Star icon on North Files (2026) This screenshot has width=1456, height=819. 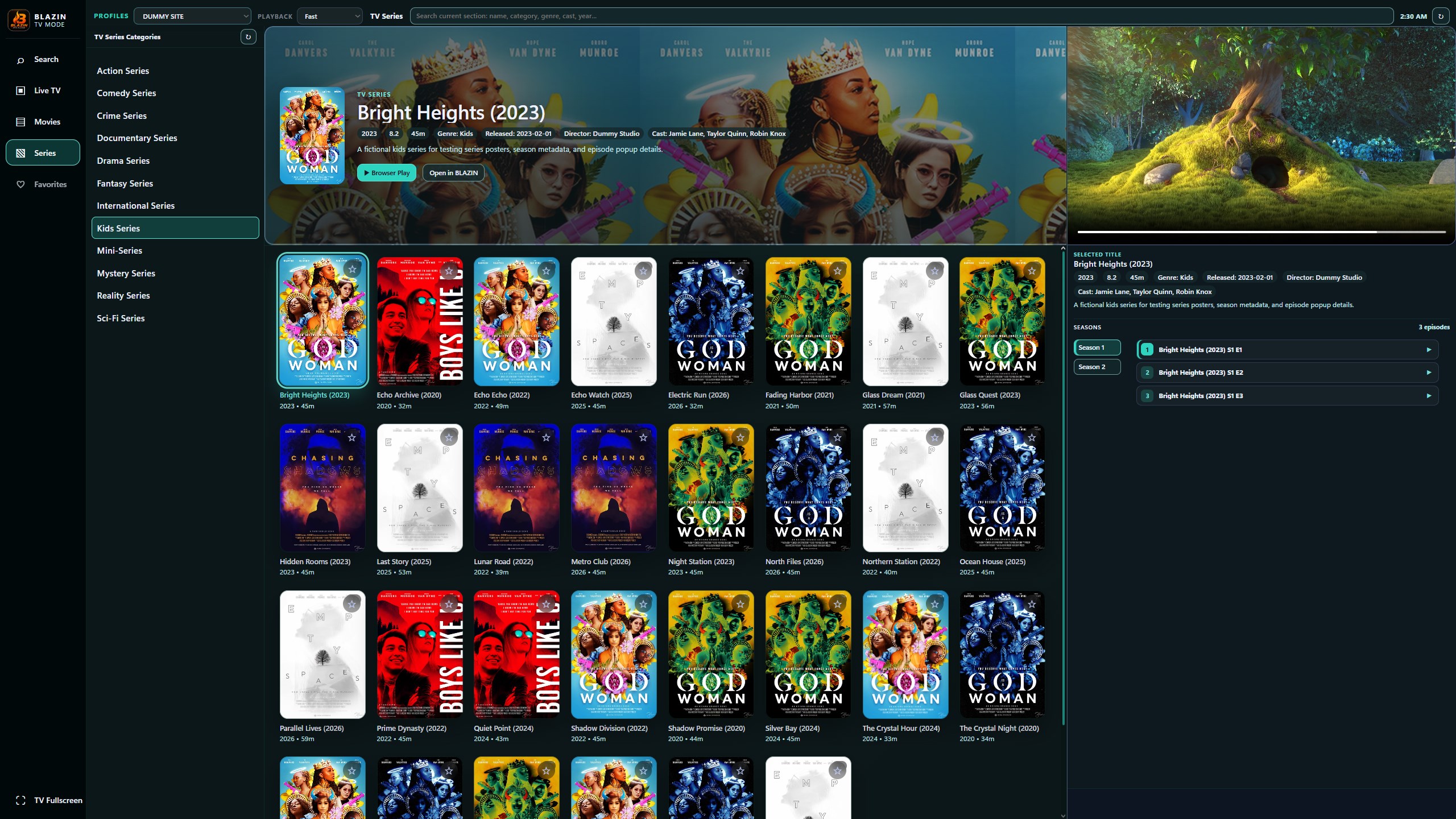[x=838, y=437]
